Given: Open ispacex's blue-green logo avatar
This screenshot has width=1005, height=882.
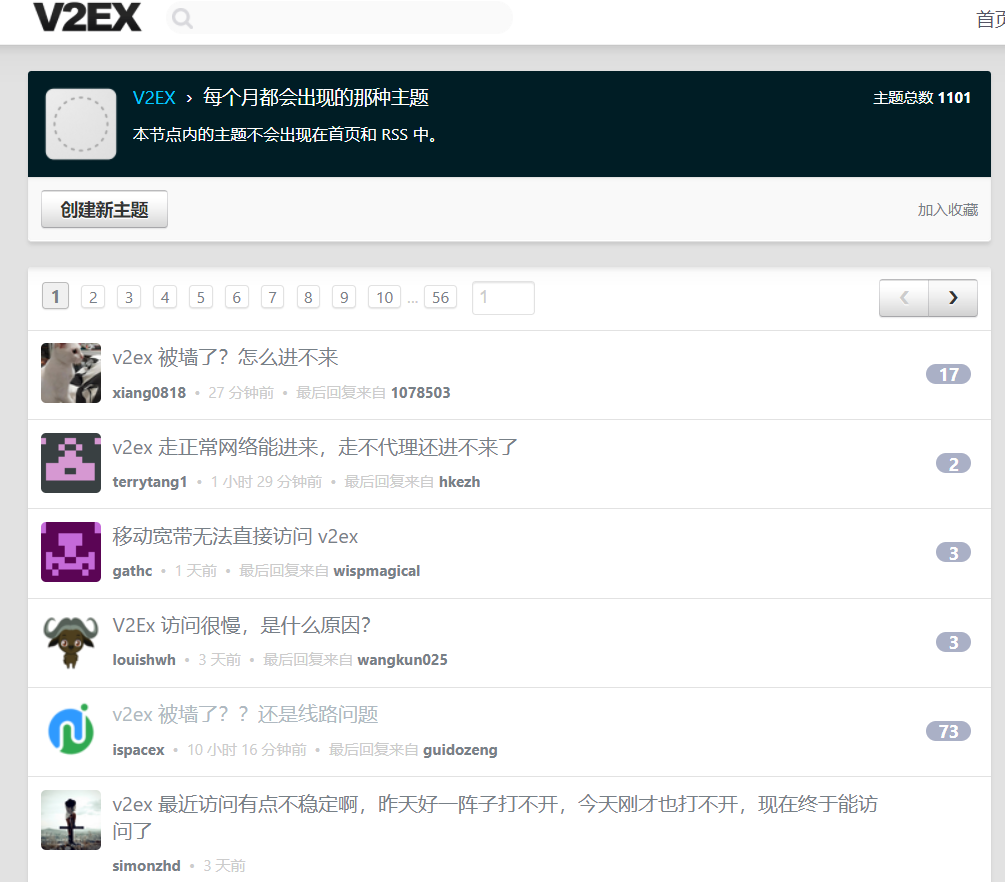Looking at the screenshot, I should [x=71, y=730].
